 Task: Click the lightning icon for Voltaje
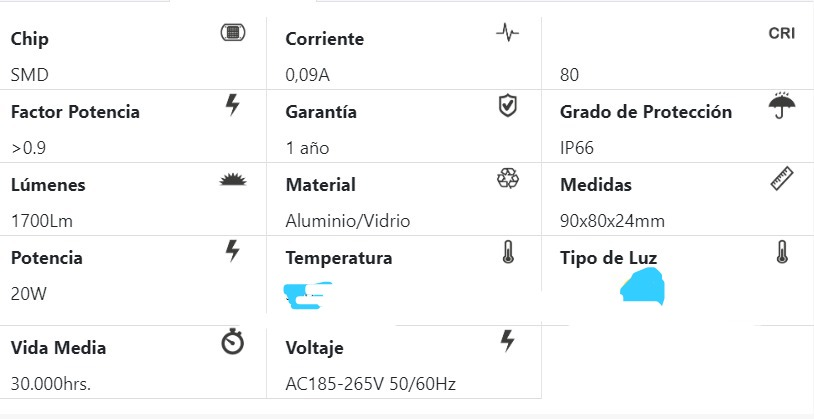508,342
